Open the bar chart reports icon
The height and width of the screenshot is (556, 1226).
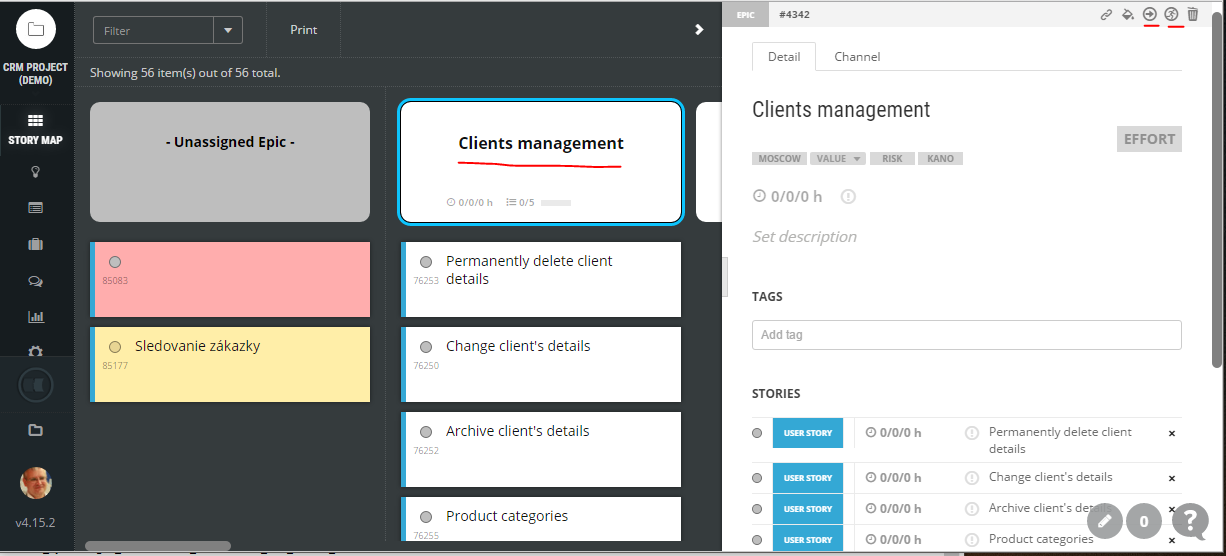[36, 317]
